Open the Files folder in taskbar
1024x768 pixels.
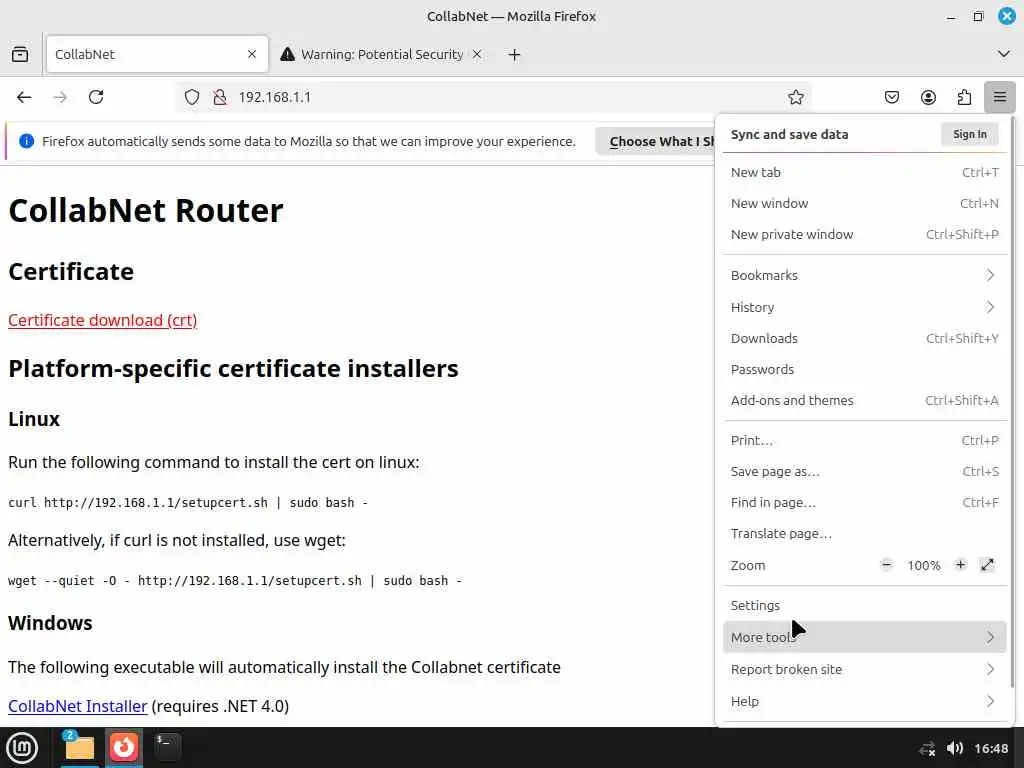pos(79,747)
